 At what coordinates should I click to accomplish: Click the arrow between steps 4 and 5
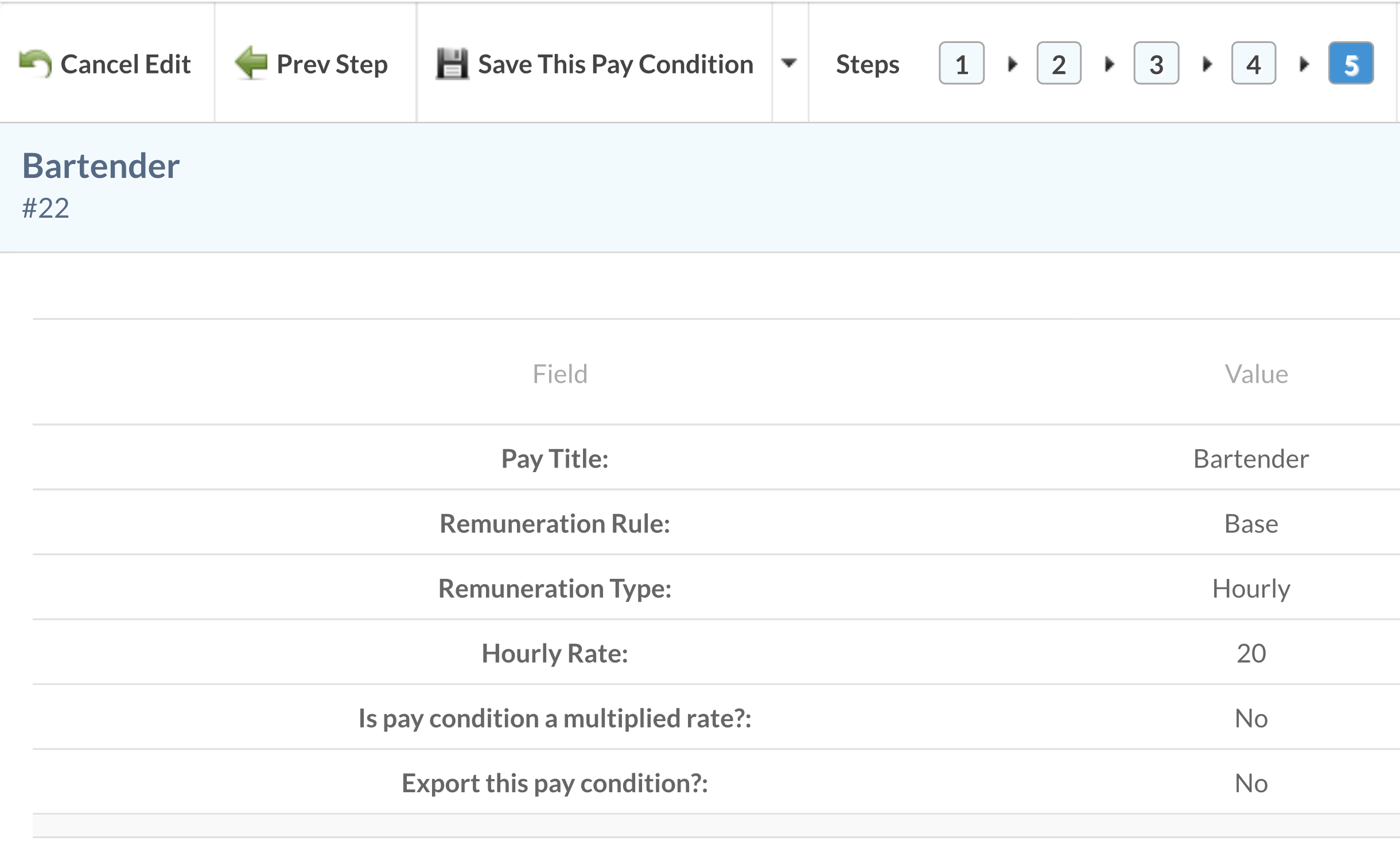(x=1304, y=64)
